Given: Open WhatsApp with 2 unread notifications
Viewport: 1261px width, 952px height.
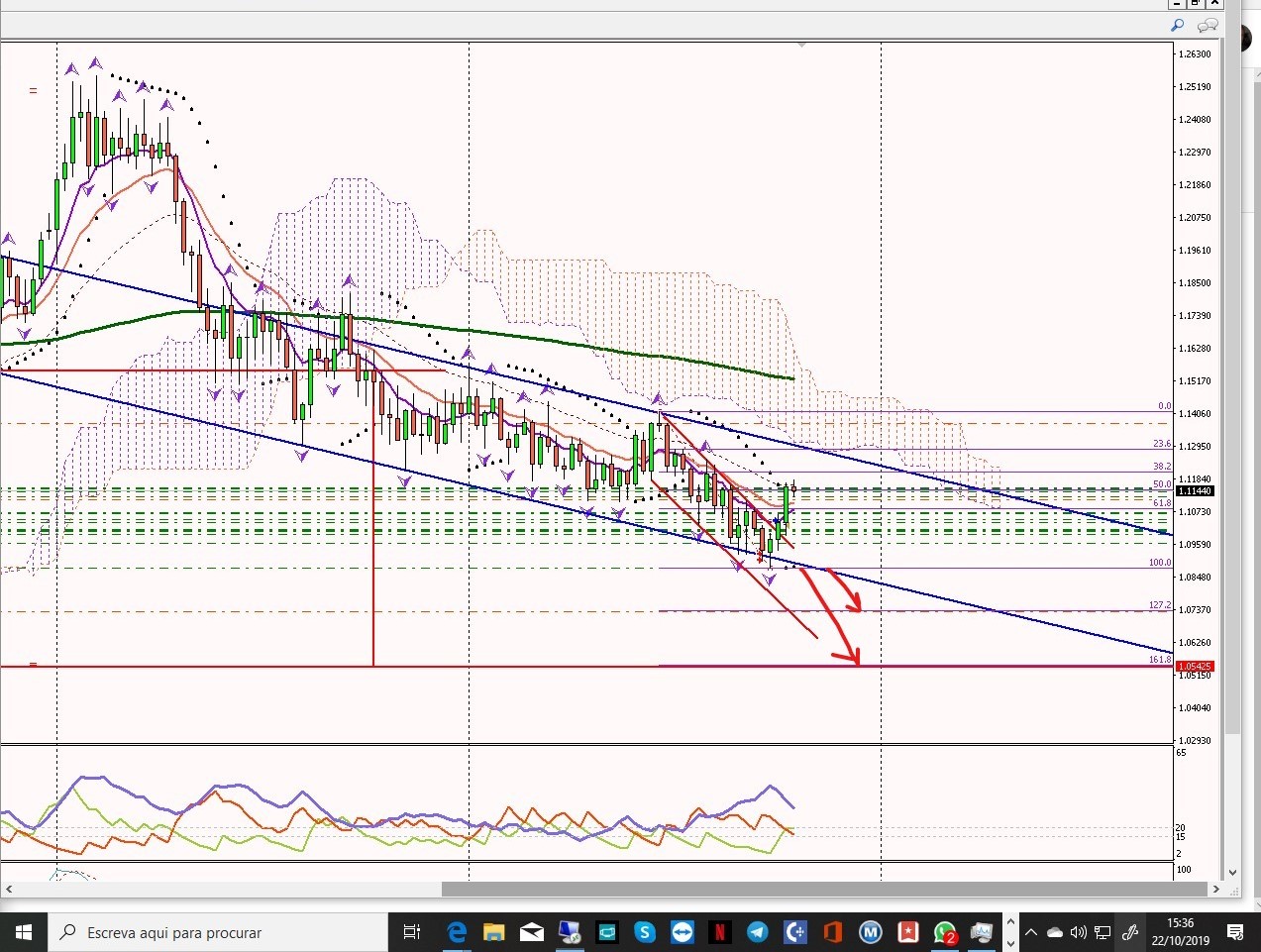Looking at the screenshot, I should (x=945, y=933).
